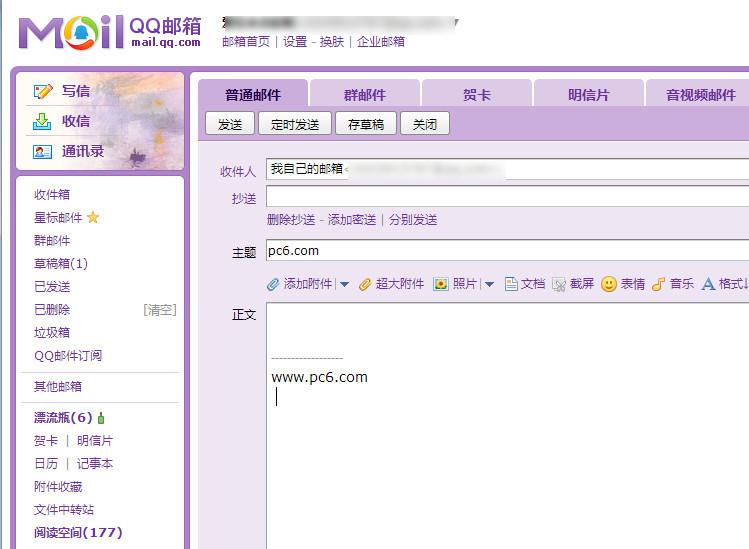
Task: Click the 发送 send button
Action: point(230,124)
